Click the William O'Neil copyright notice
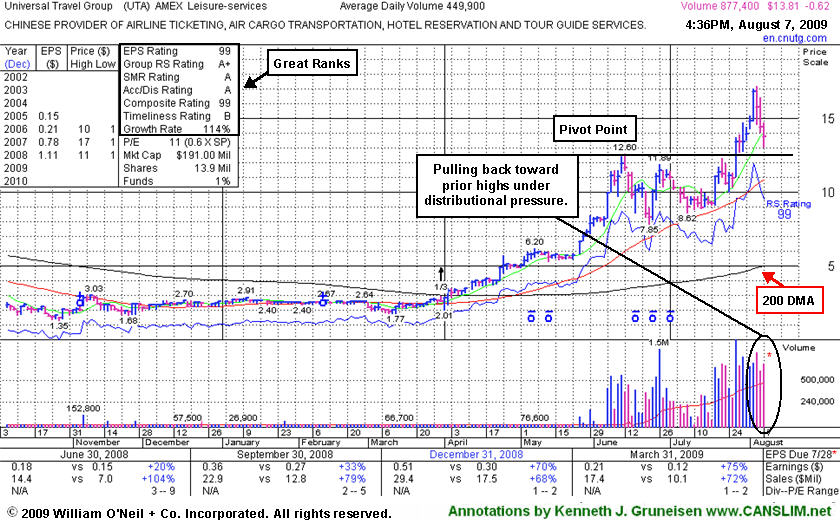 199,513
